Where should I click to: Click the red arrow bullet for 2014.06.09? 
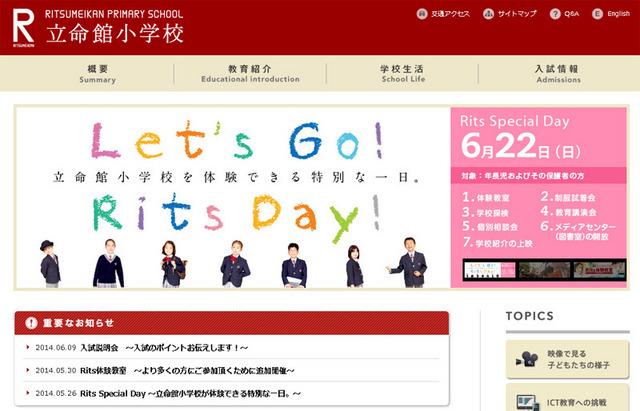tap(28, 347)
